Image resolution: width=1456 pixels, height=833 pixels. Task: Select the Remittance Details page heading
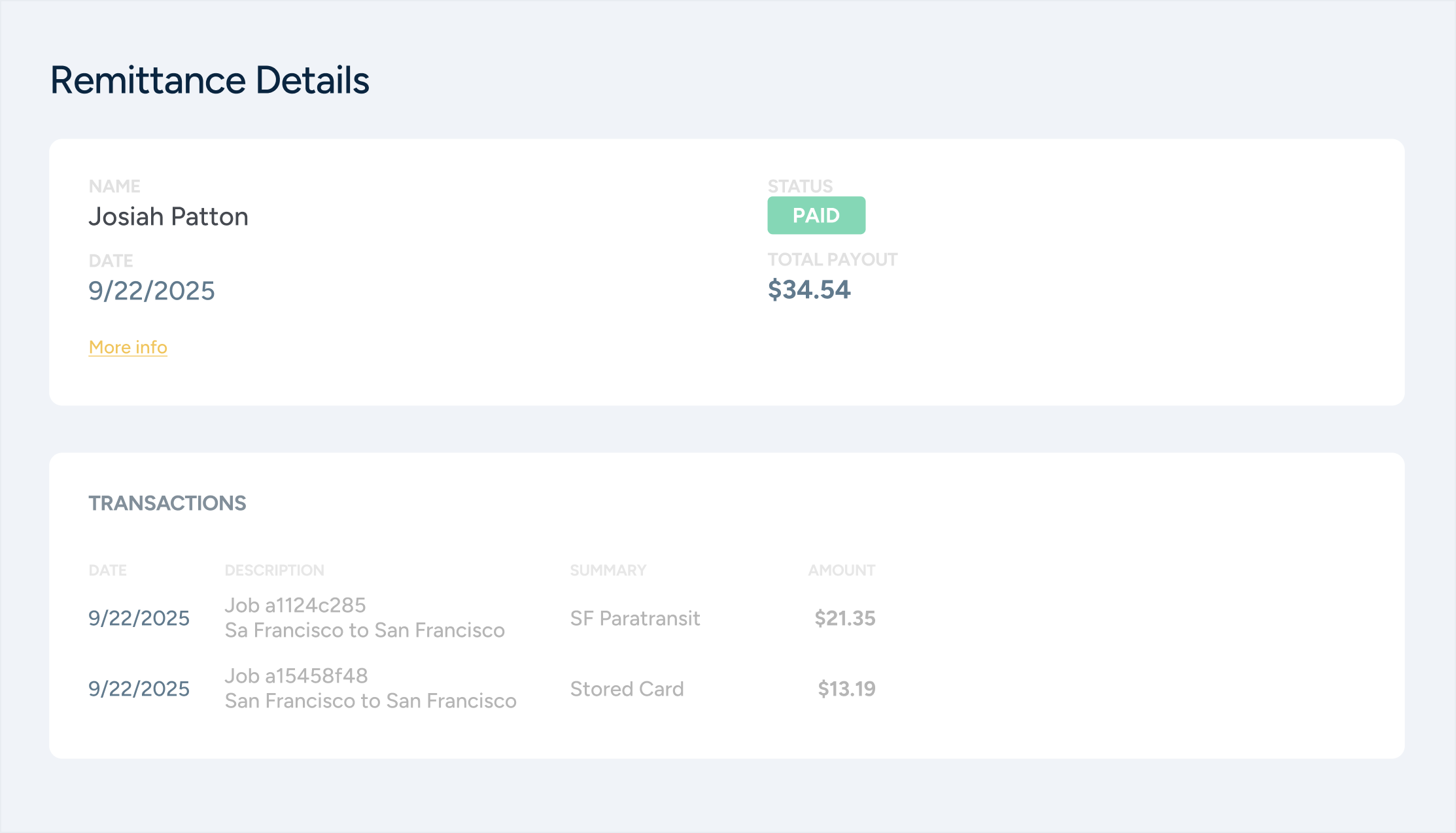click(x=210, y=80)
